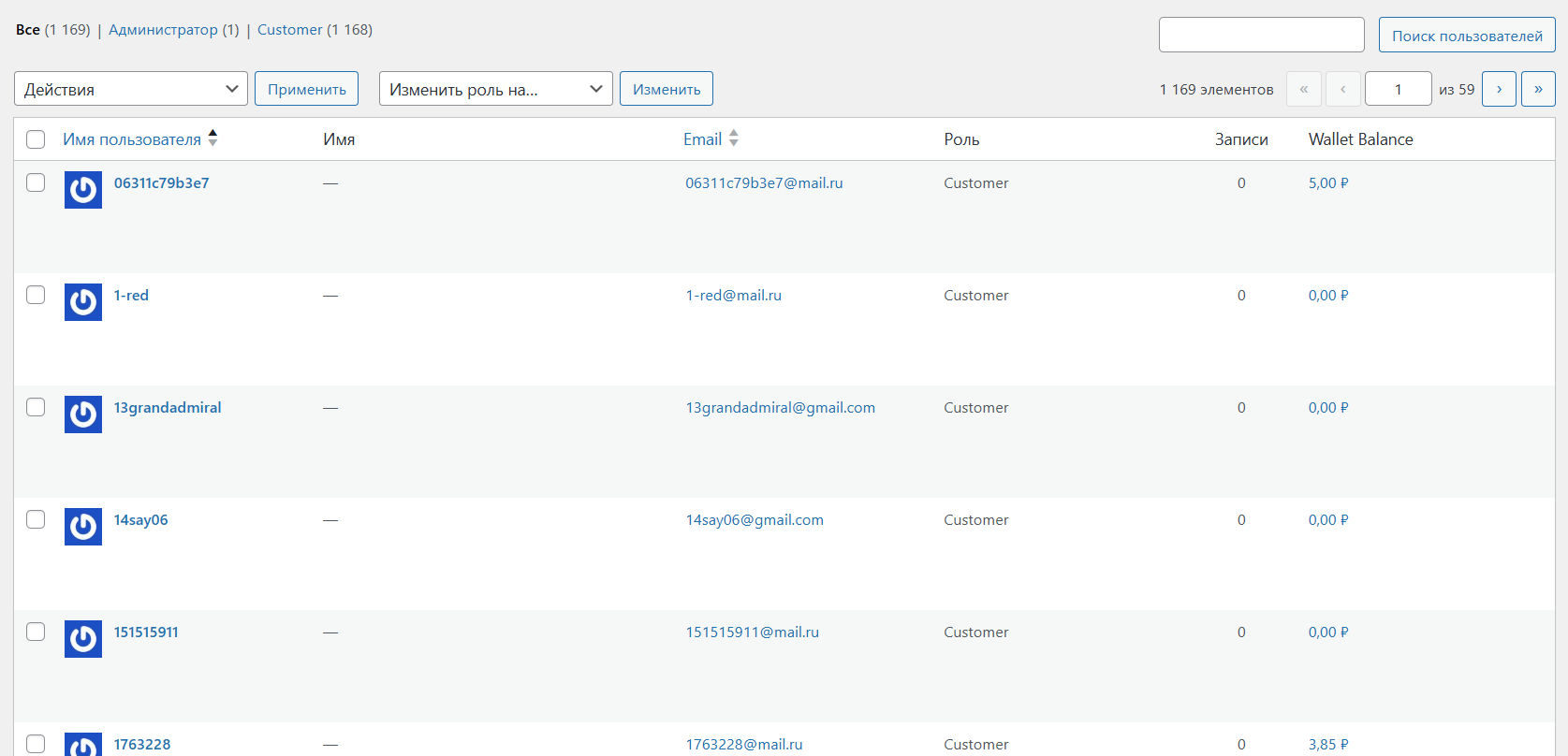
Task: Expand the Изменить роль на… dropdown
Action: [495, 89]
